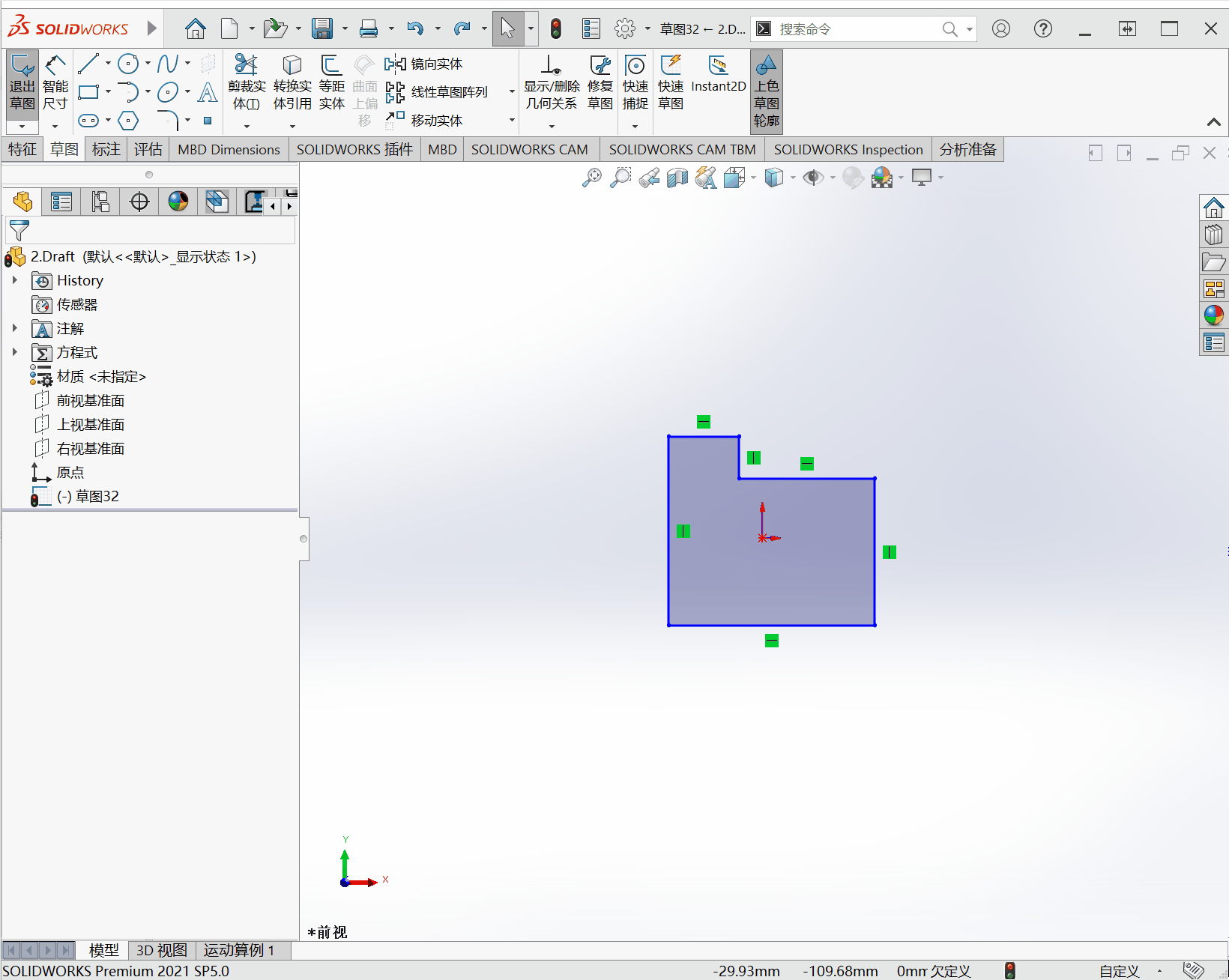This screenshot has width=1229, height=980.
Task: Select the Smart Dimension (智能尺寸) tool
Action: coord(55,82)
